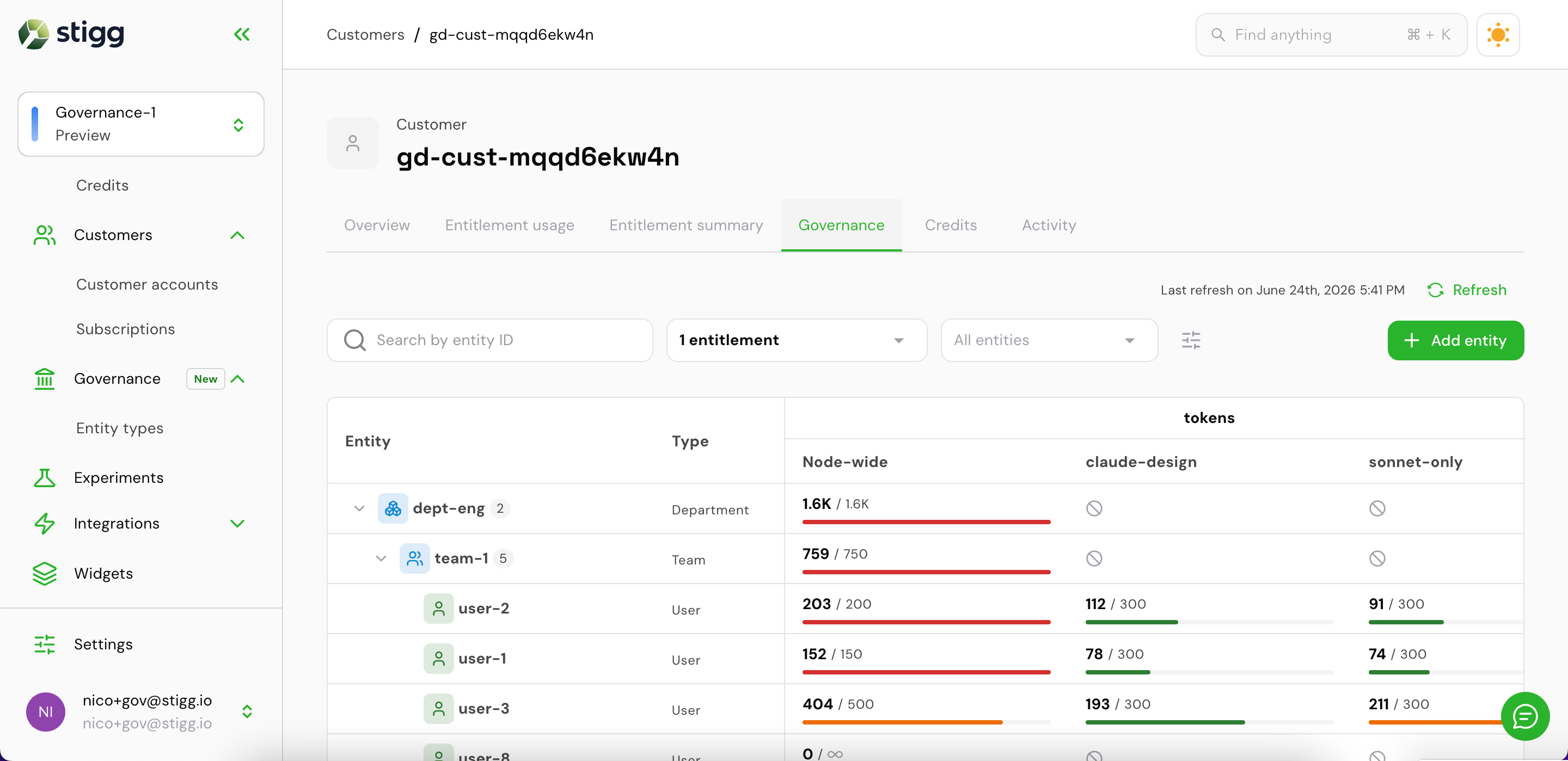Open the chat support bubble
1568x761 pixels.
pyautogui.click(x=1525, y=716)
